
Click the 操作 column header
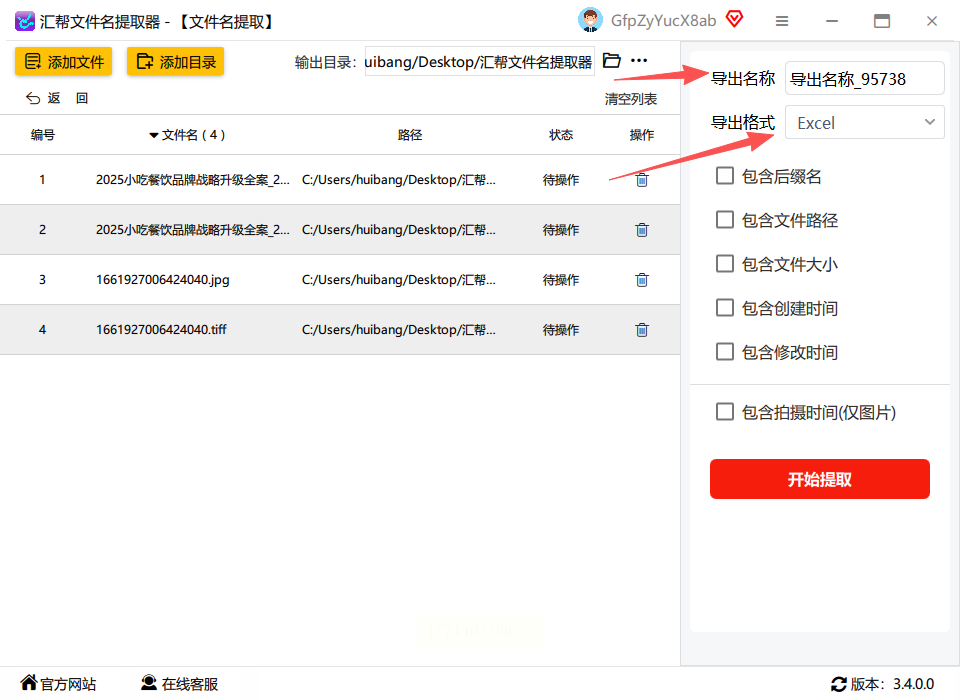(642, 135)
